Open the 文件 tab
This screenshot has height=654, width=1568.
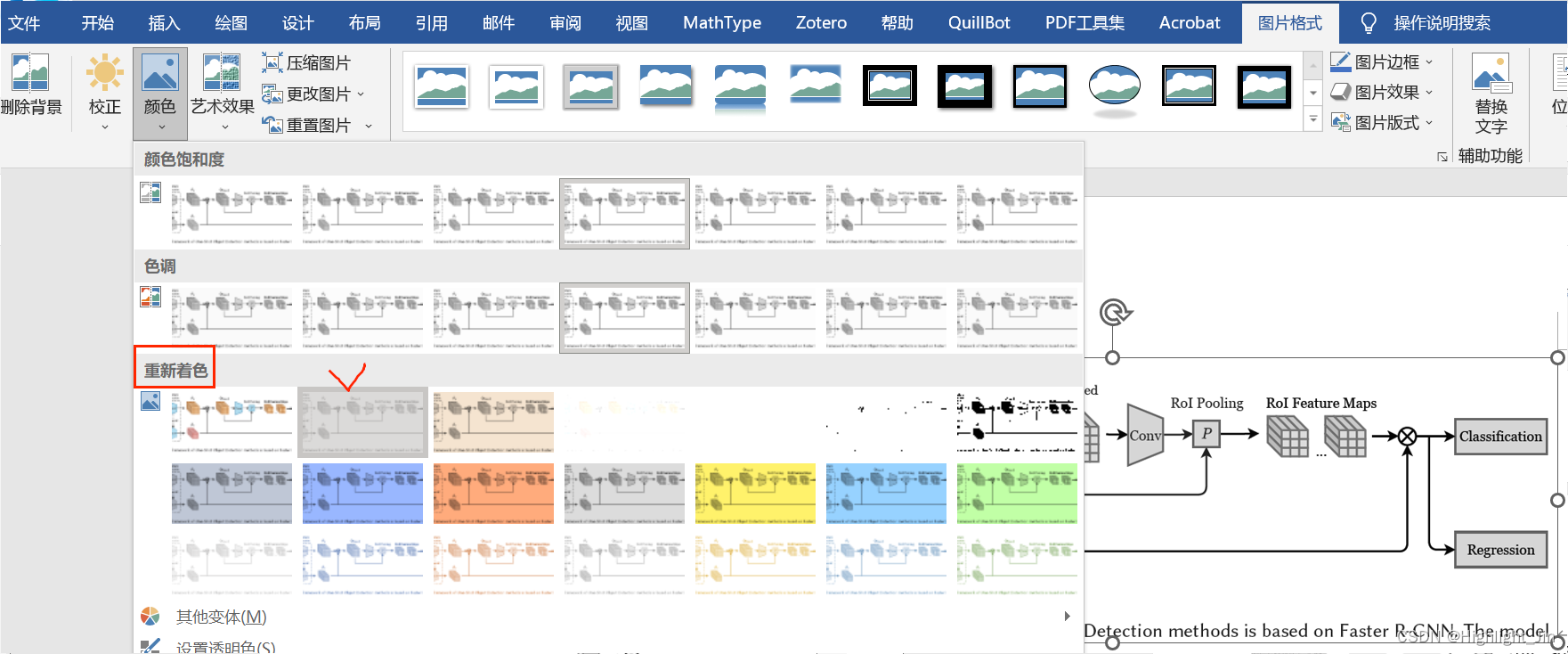[x=24, y=22]
